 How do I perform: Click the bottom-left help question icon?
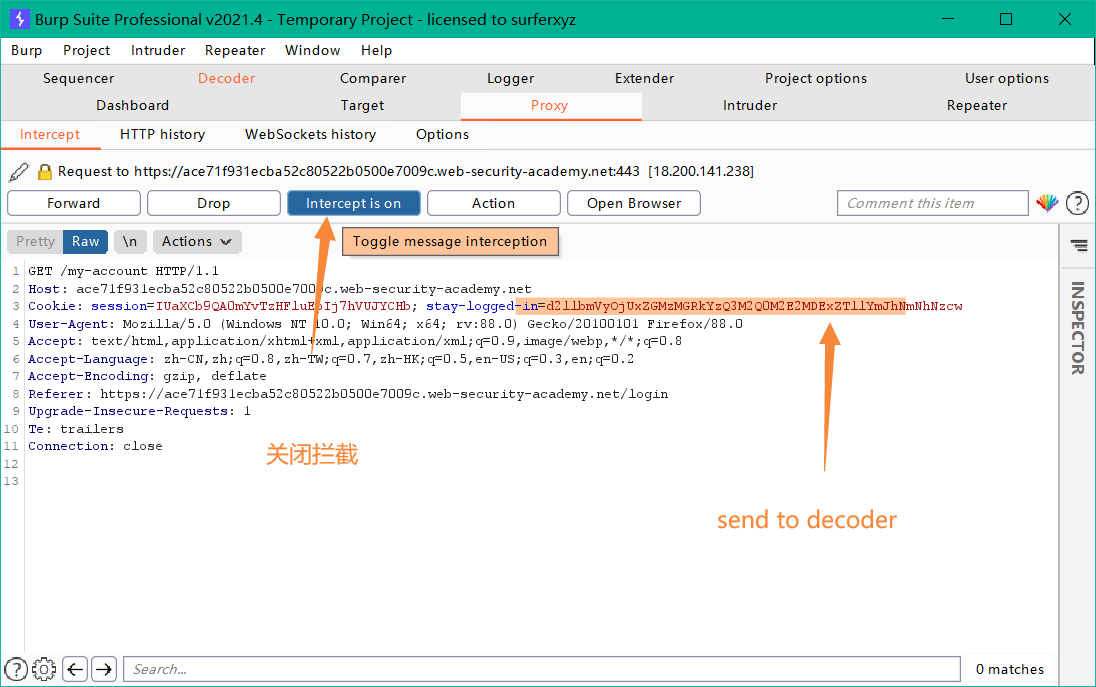[x=16, y=669]
